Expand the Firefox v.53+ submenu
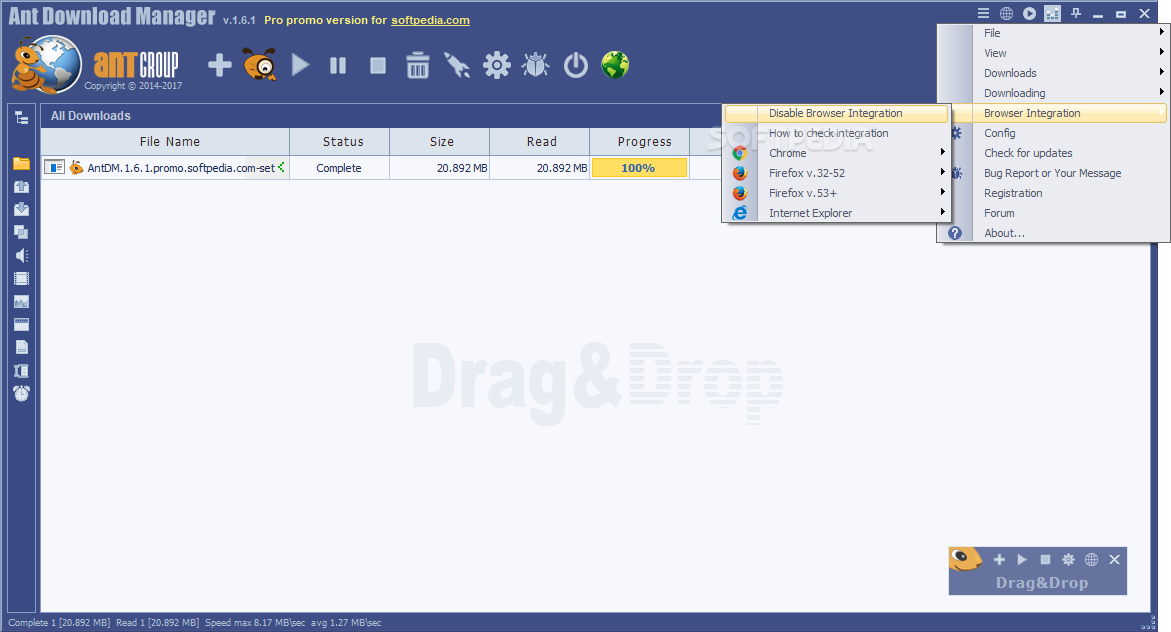The image size is (1171, 632). pos(836,193)
